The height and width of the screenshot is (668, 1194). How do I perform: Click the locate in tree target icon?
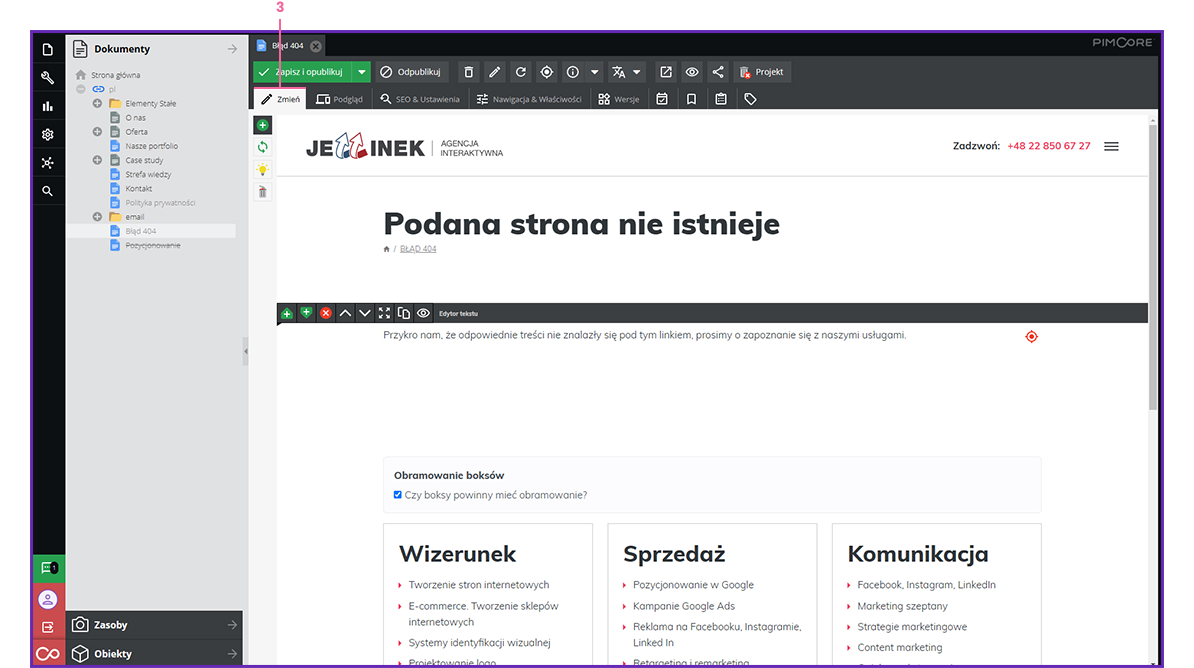click(x=546, y=72)
